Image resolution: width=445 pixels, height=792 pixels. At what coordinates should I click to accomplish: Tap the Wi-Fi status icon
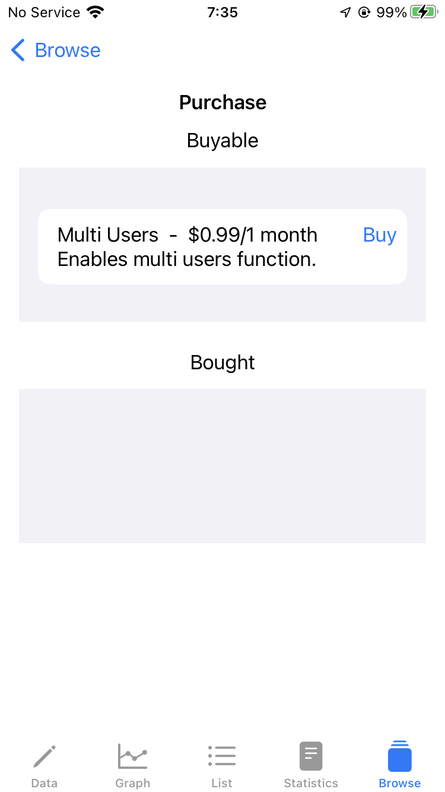point(95,12)
